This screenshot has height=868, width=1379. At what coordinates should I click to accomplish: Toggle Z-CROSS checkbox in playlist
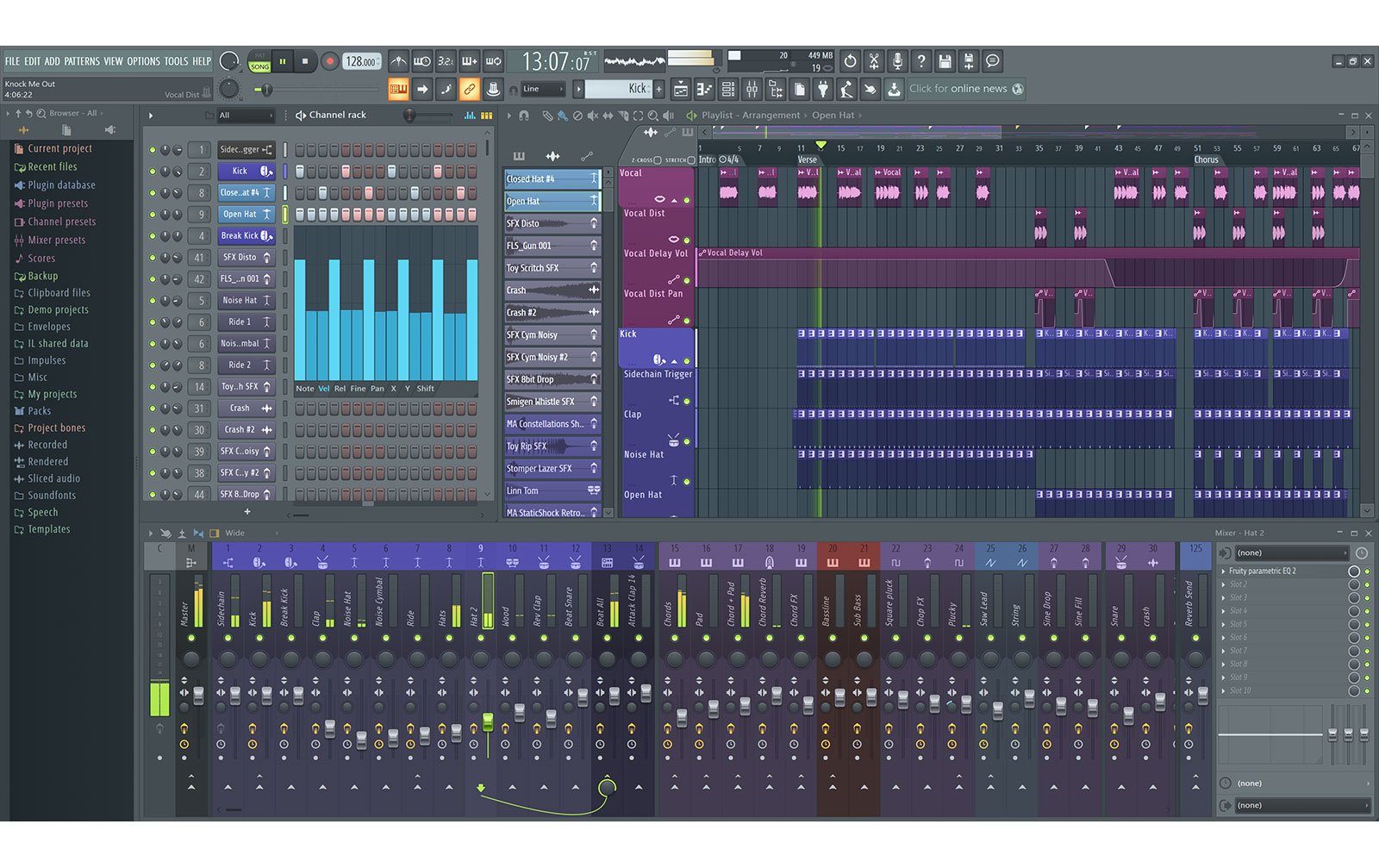point(658,160)
